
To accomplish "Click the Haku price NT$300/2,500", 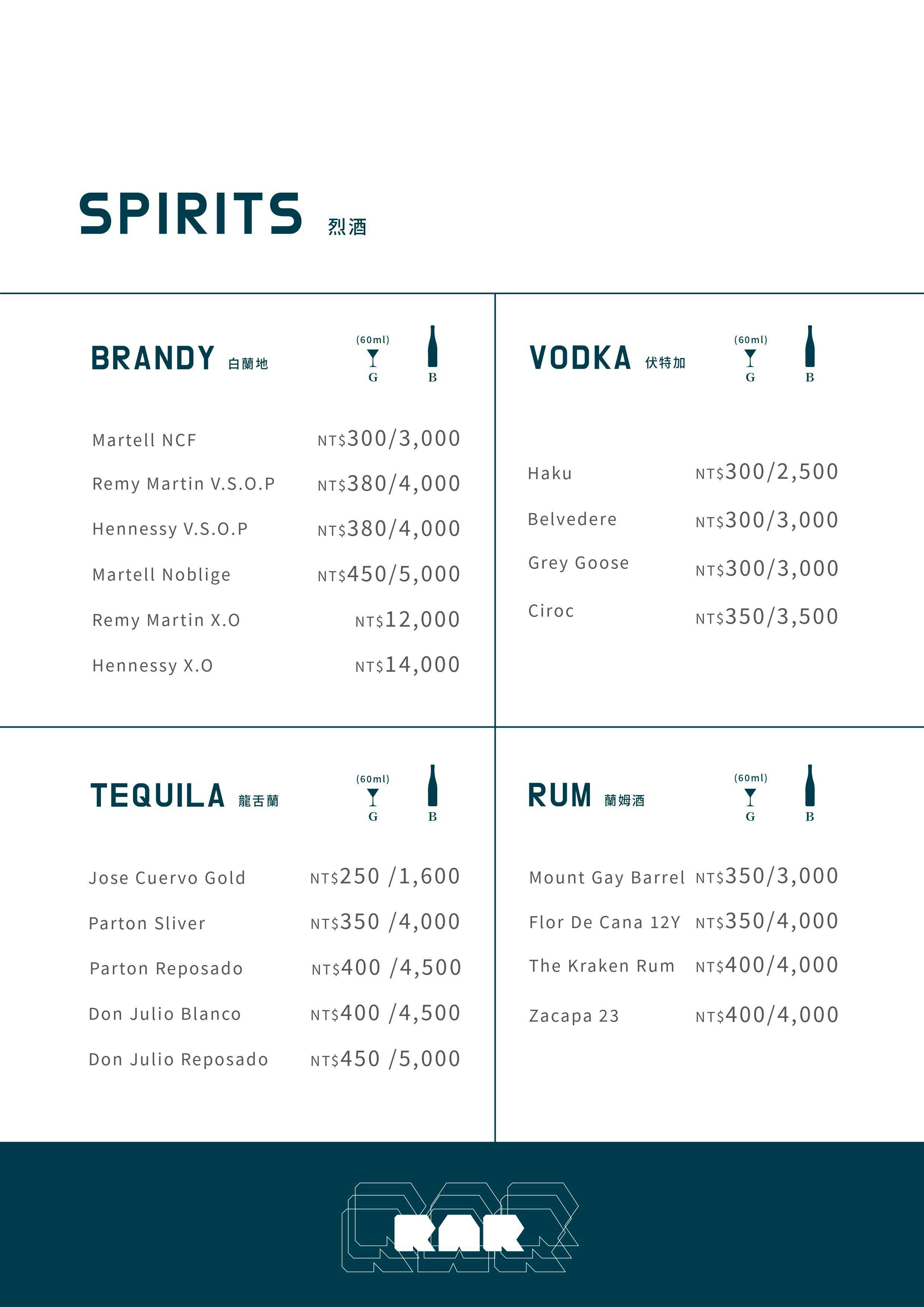I will point(766,472).
